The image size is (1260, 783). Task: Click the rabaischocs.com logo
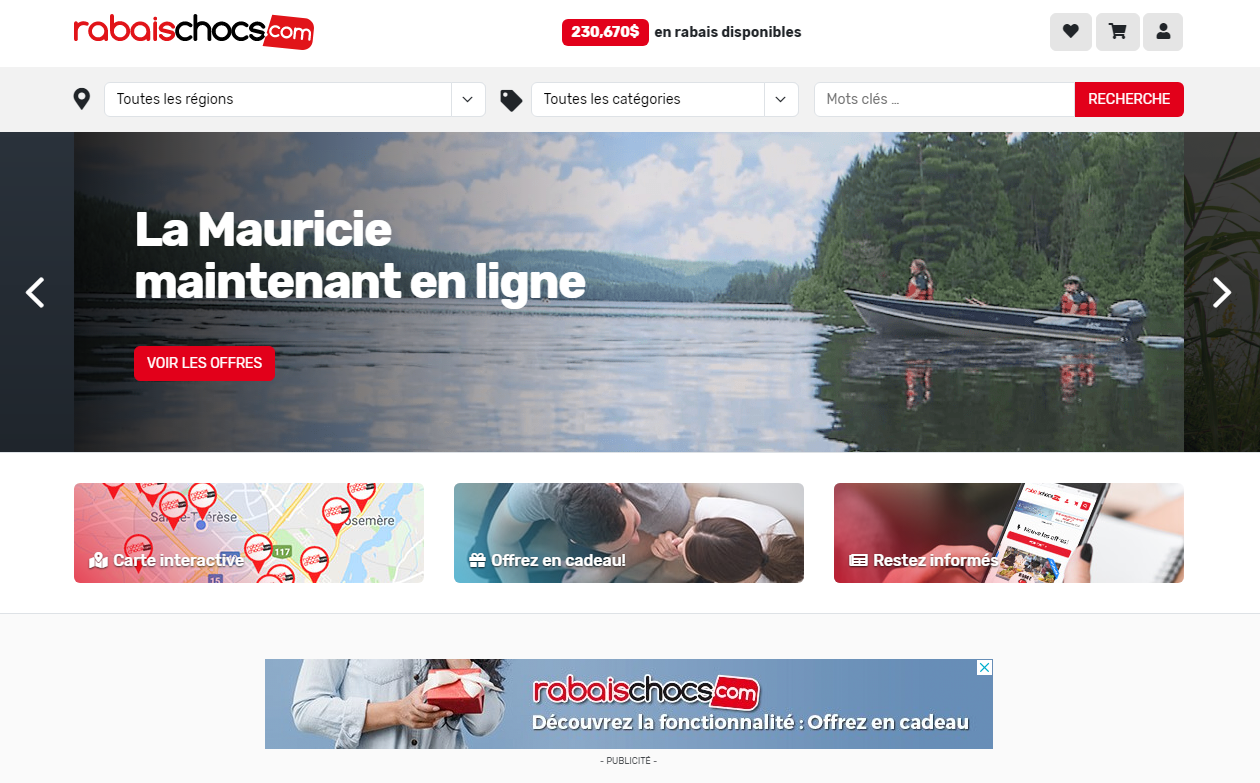click(193, 31)
